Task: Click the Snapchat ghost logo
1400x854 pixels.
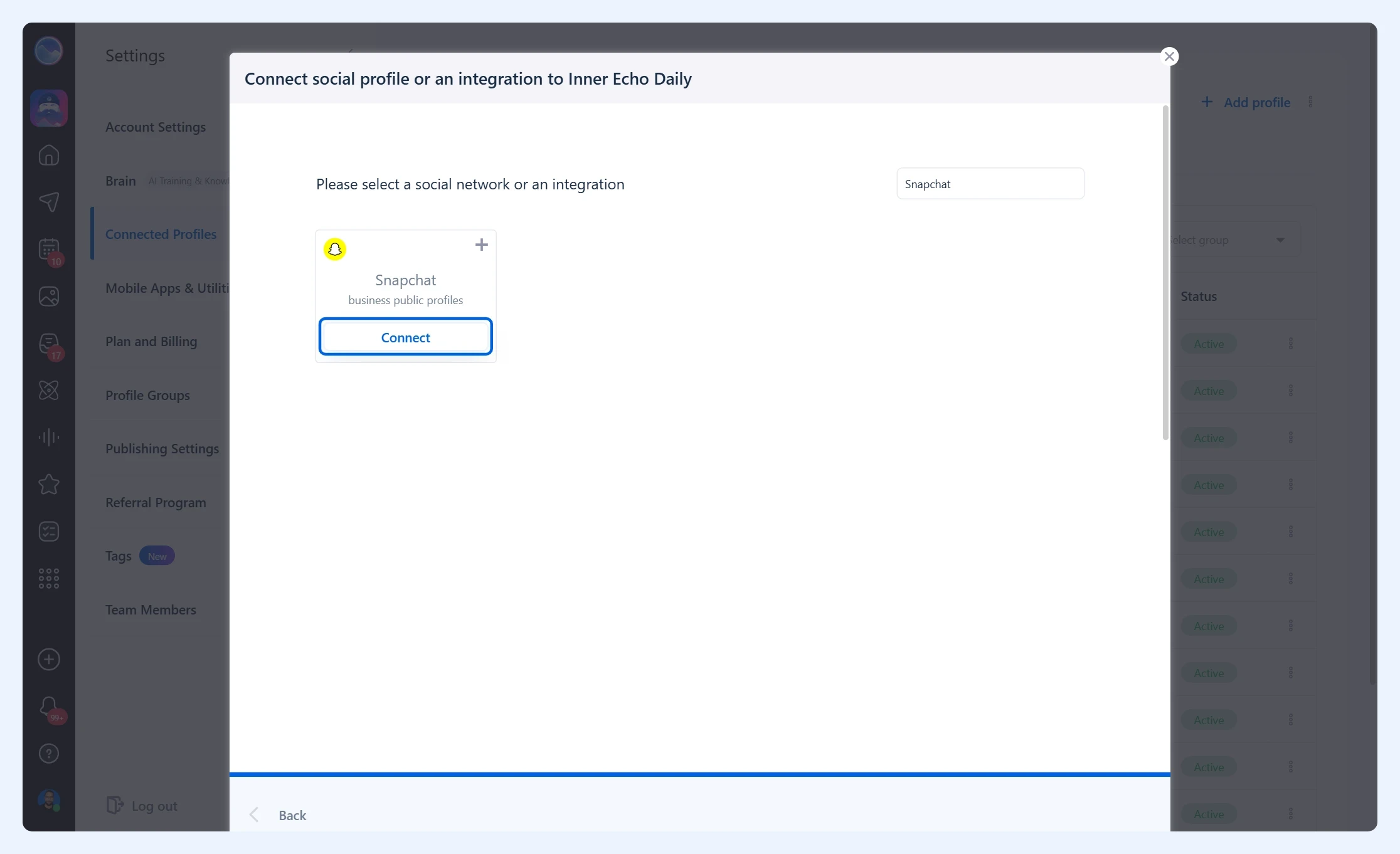Action: [335, 250]
